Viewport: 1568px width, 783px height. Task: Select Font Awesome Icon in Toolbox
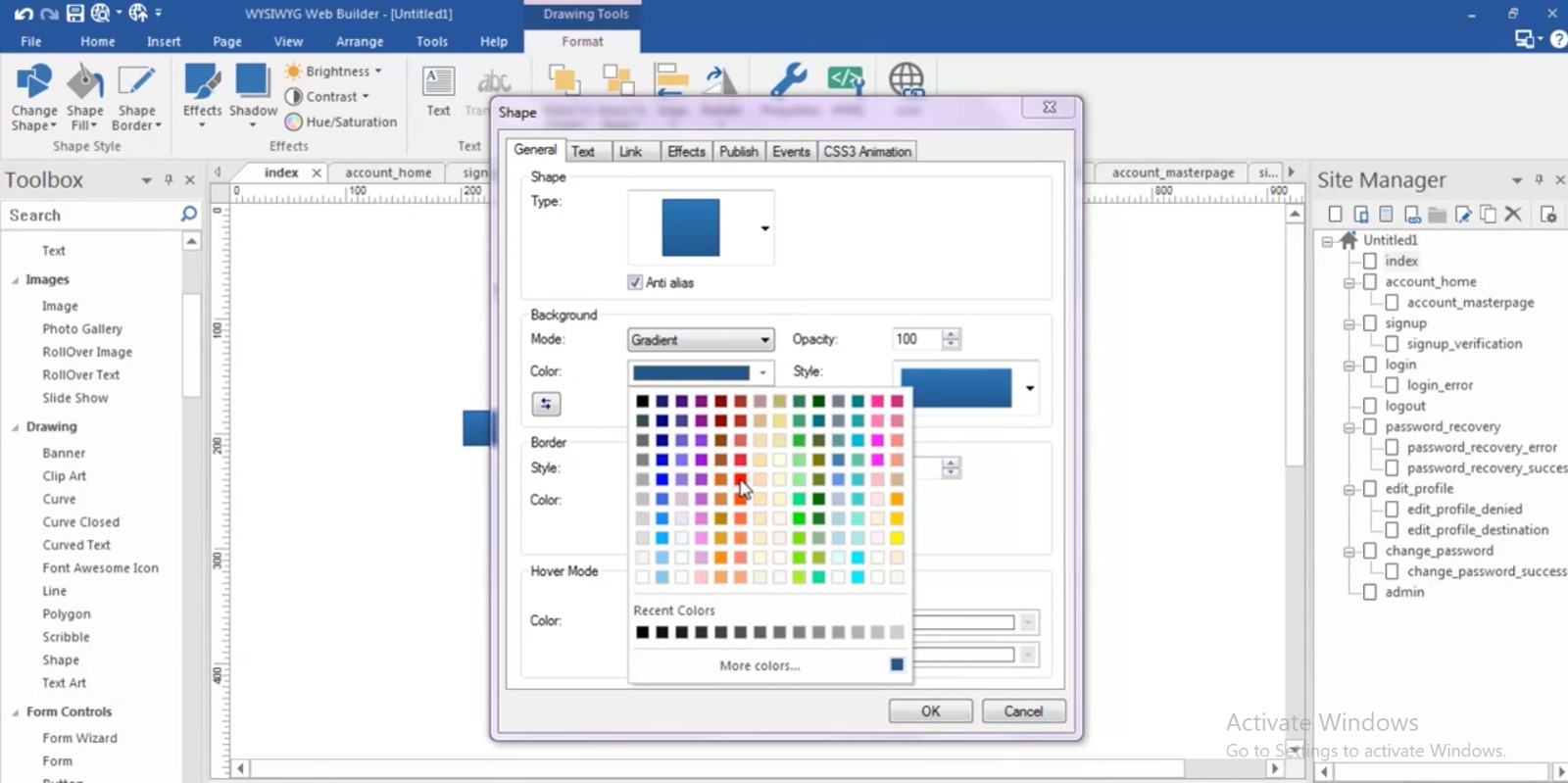click(100, 568)
